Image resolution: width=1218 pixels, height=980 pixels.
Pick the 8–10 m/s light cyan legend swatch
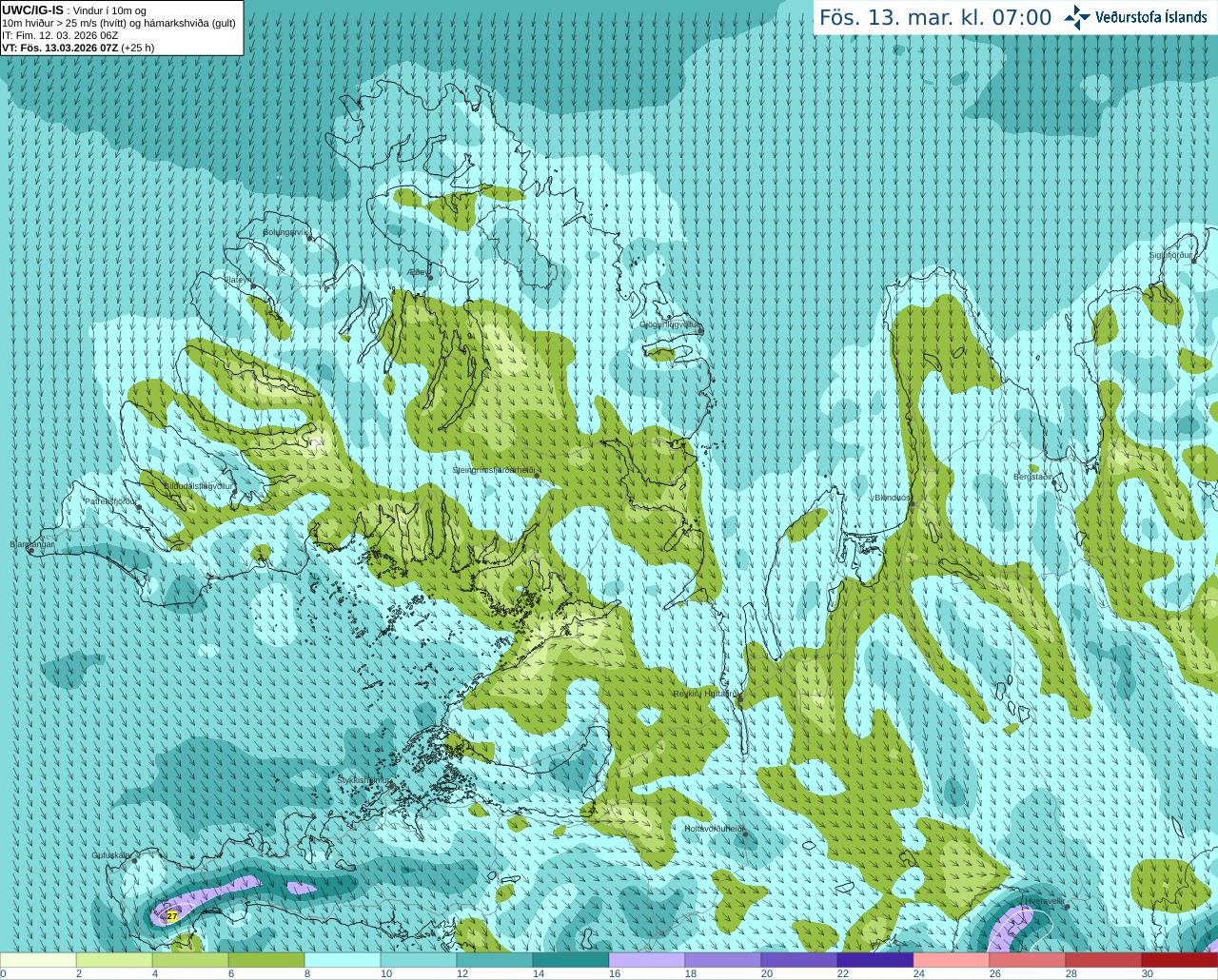pos(343,960)
